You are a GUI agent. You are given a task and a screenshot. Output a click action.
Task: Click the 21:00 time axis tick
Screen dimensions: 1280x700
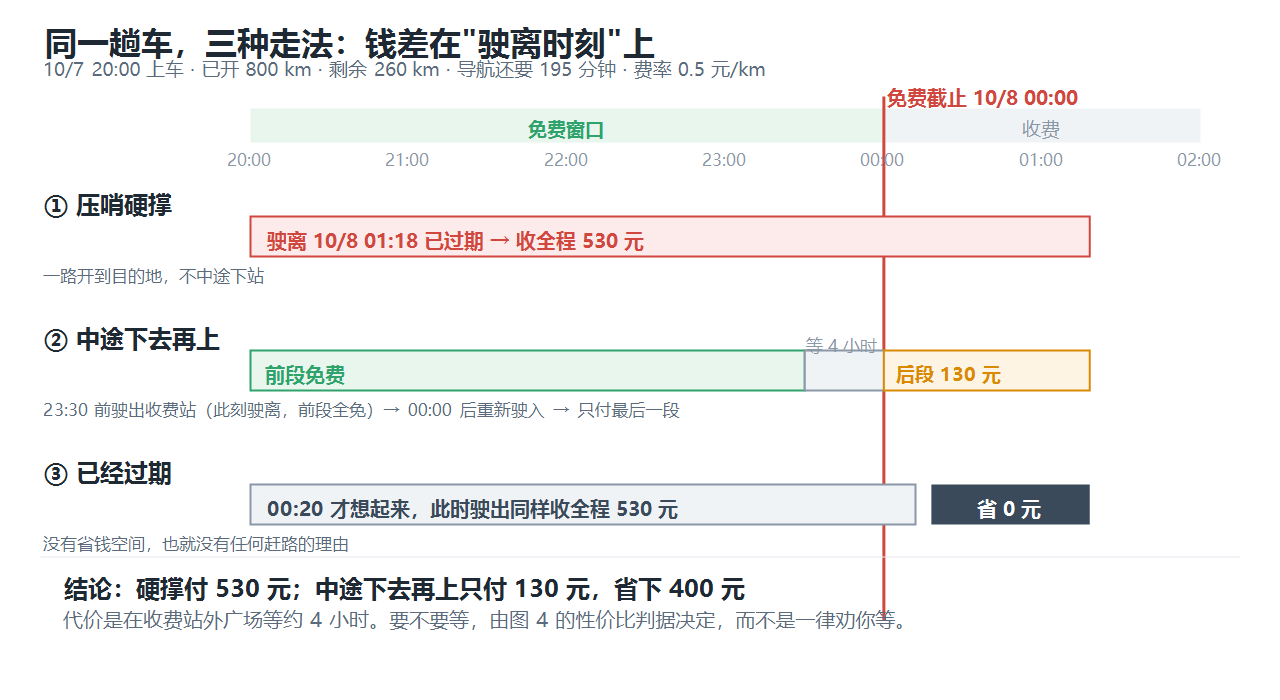407,160
